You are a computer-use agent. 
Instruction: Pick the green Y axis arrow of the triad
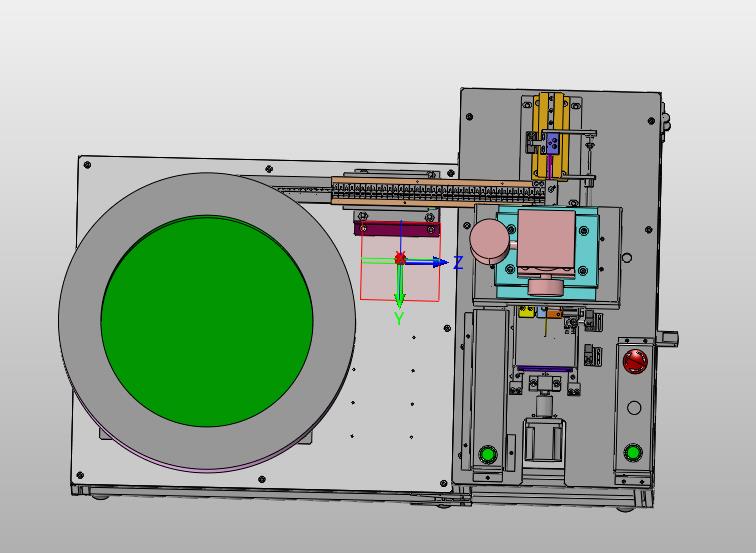(x=399, y=287)
